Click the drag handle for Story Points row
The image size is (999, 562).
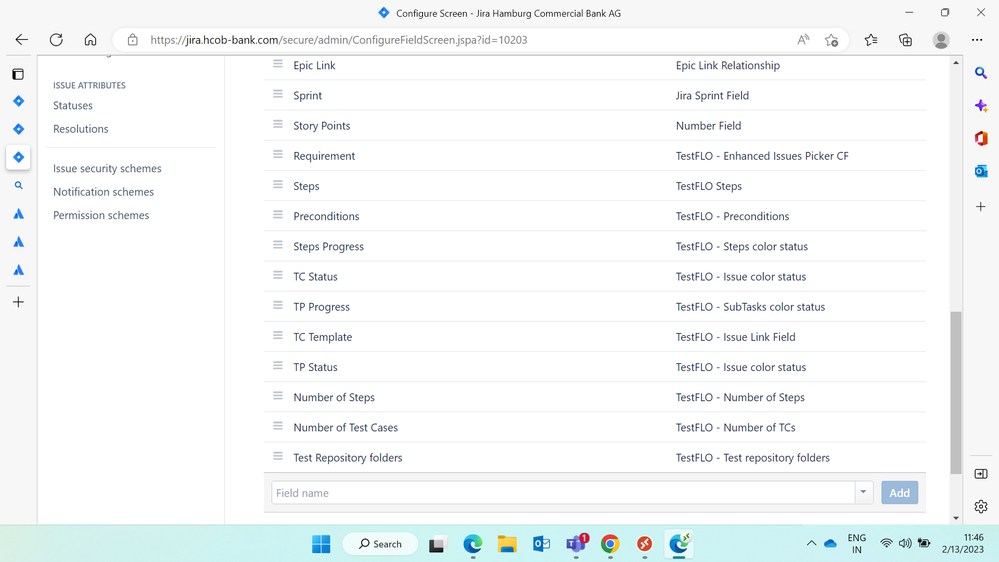pos(278,124)
